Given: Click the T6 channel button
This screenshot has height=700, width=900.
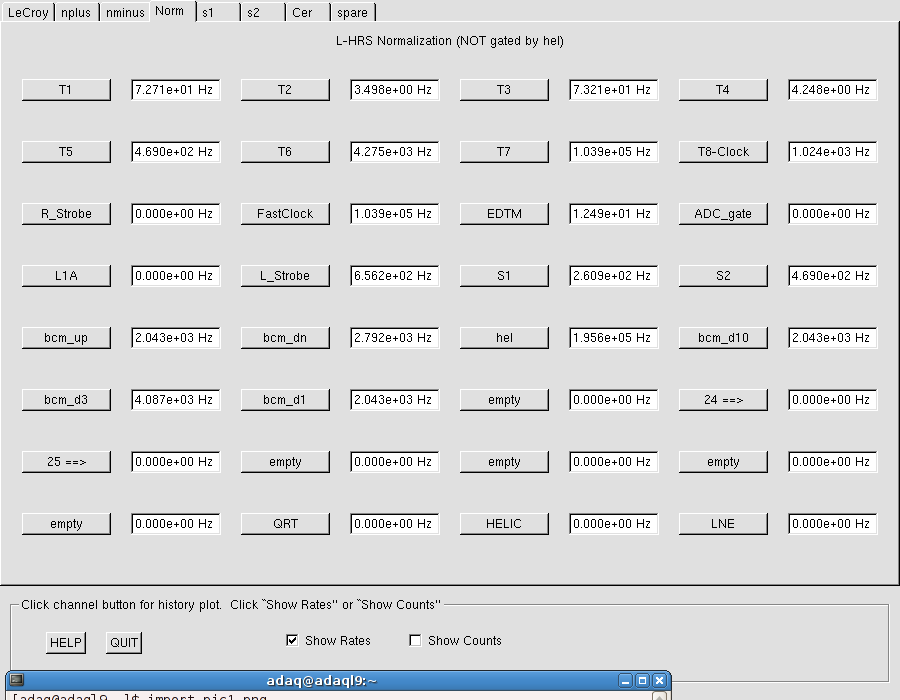Looking at the screenshot, I should click(x=285, y=152).
